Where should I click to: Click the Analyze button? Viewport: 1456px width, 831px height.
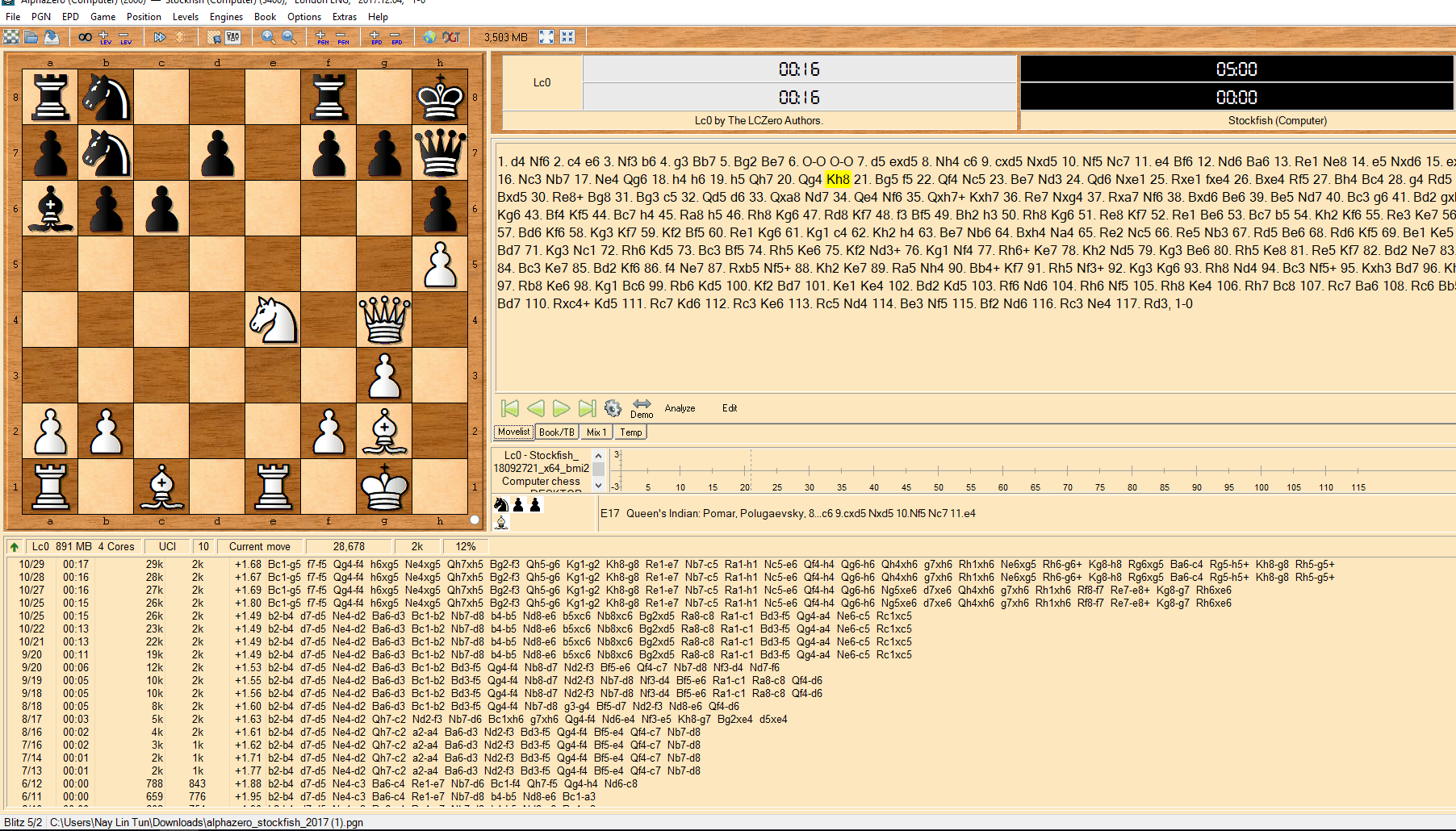point(680,408)
